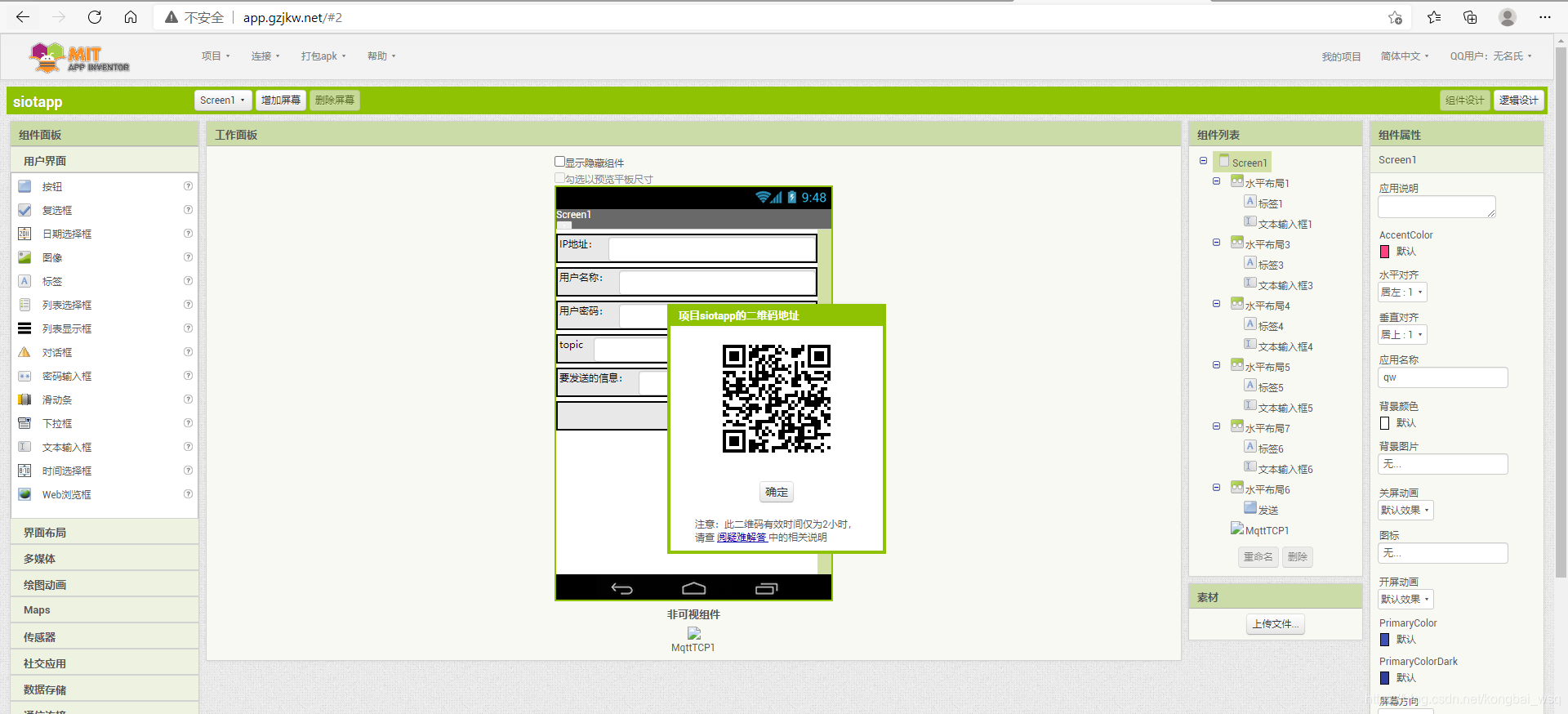The image size is (1568, 714).
Task: Open the 简体中文 language menu
Action: (1405, 56)
